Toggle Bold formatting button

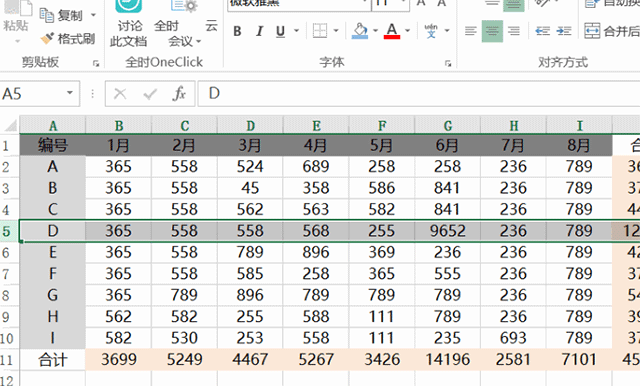click(x=237, y=31)
